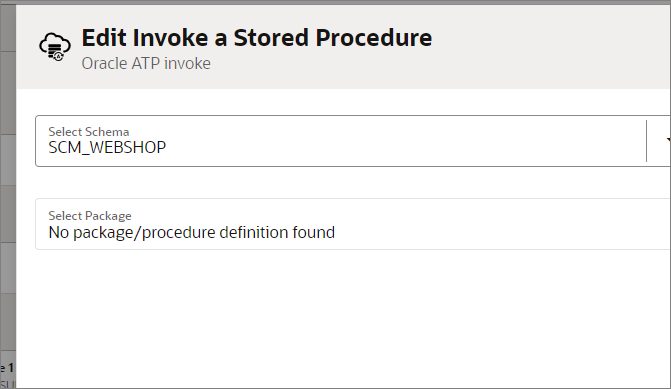Click the dark top border above the dialog

[x=336, y=2]
